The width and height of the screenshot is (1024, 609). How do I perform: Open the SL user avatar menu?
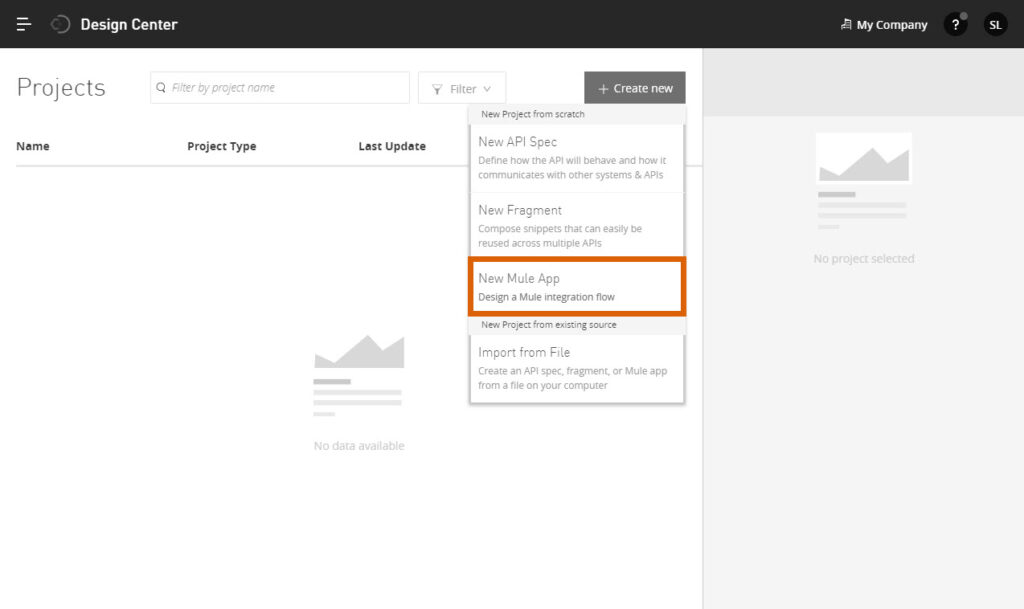pos(995,25)
